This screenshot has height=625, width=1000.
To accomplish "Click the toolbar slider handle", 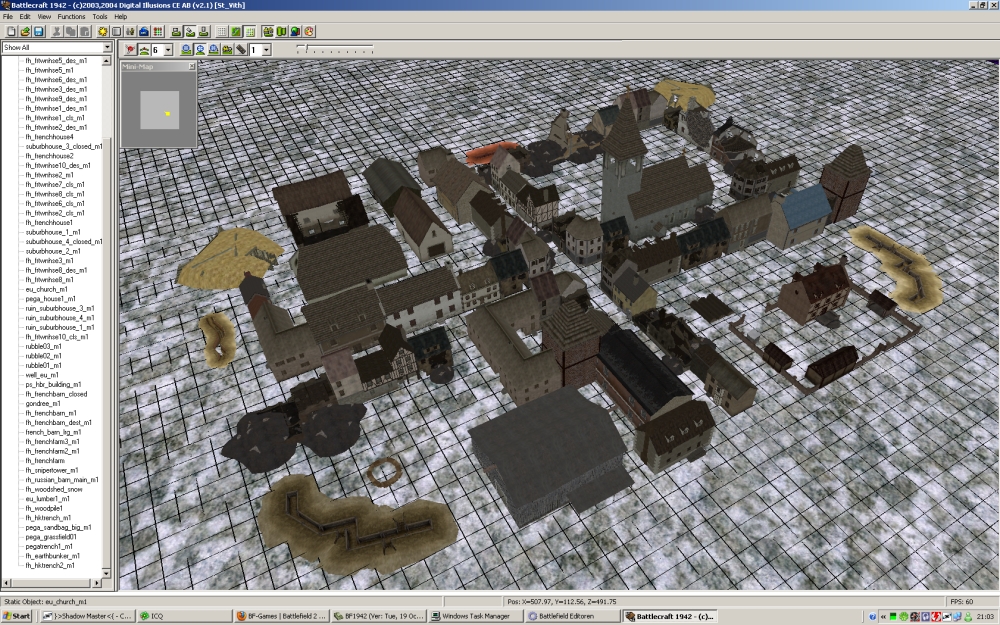I will (306, 48).
